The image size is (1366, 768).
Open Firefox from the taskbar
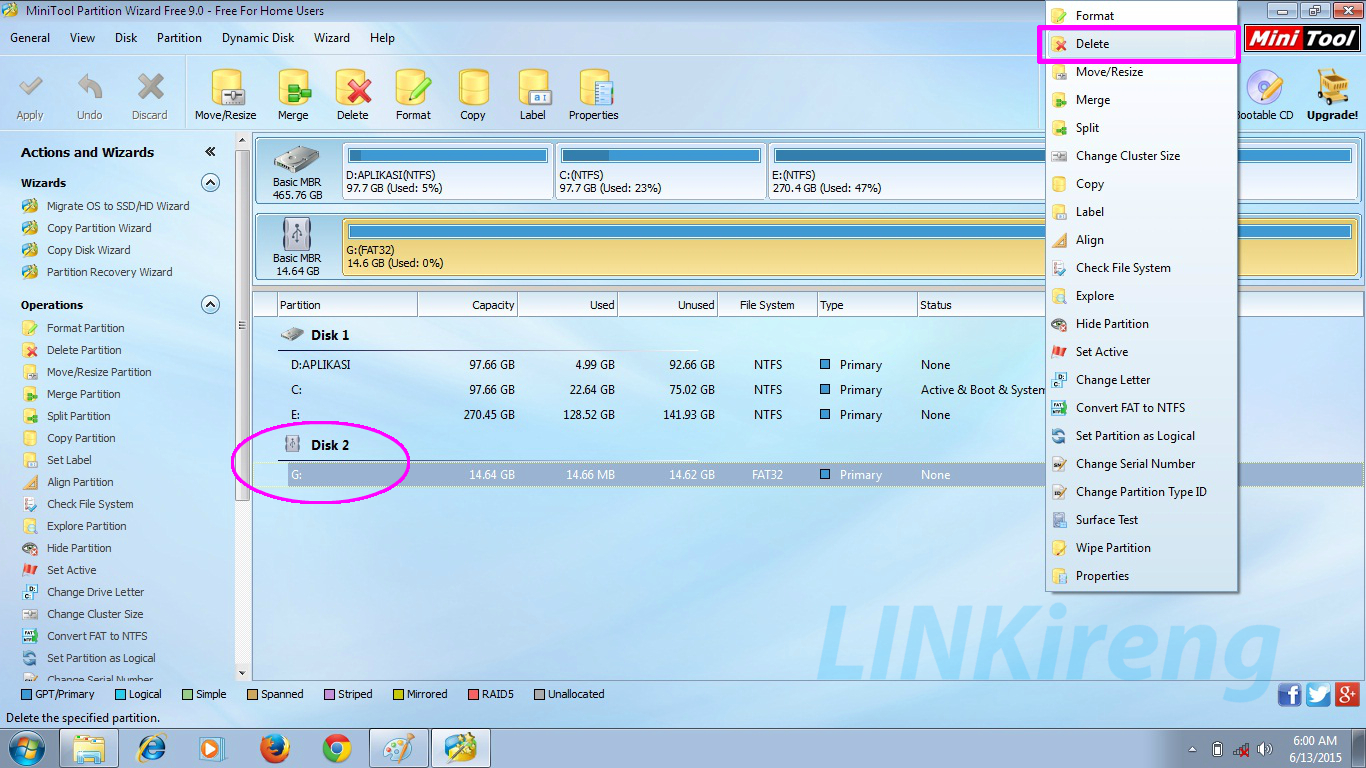point(274,748)
